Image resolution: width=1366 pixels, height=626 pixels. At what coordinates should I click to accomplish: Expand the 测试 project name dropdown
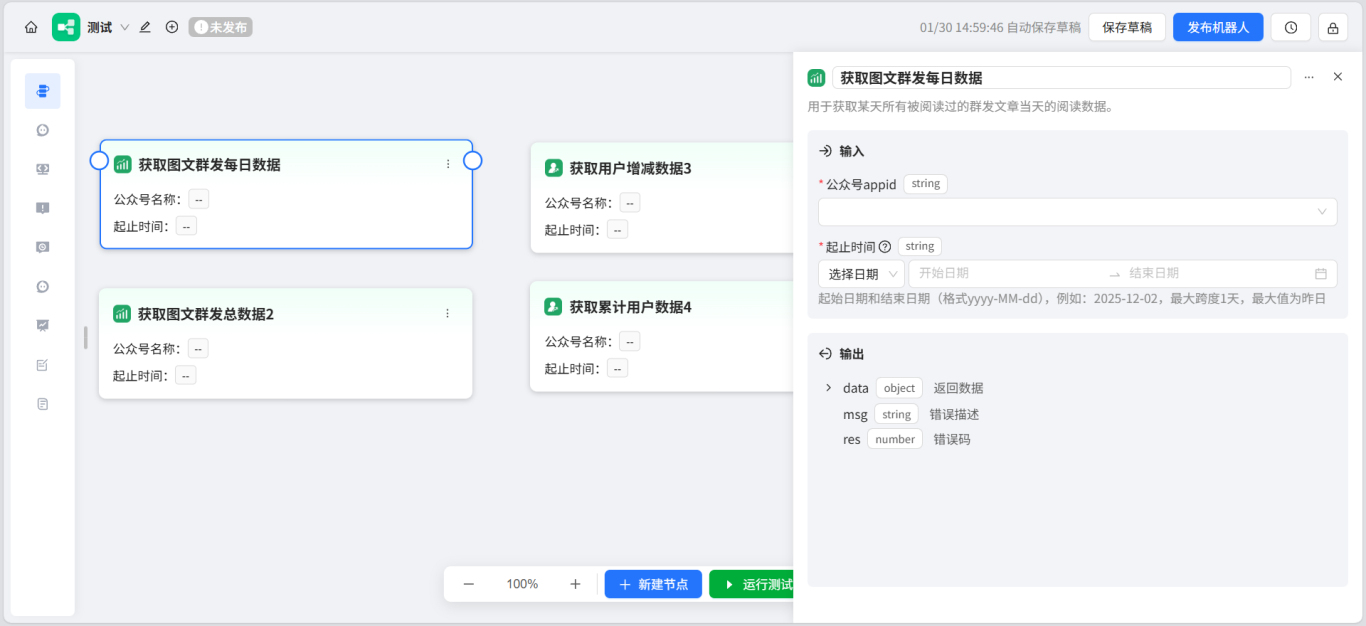122,27
